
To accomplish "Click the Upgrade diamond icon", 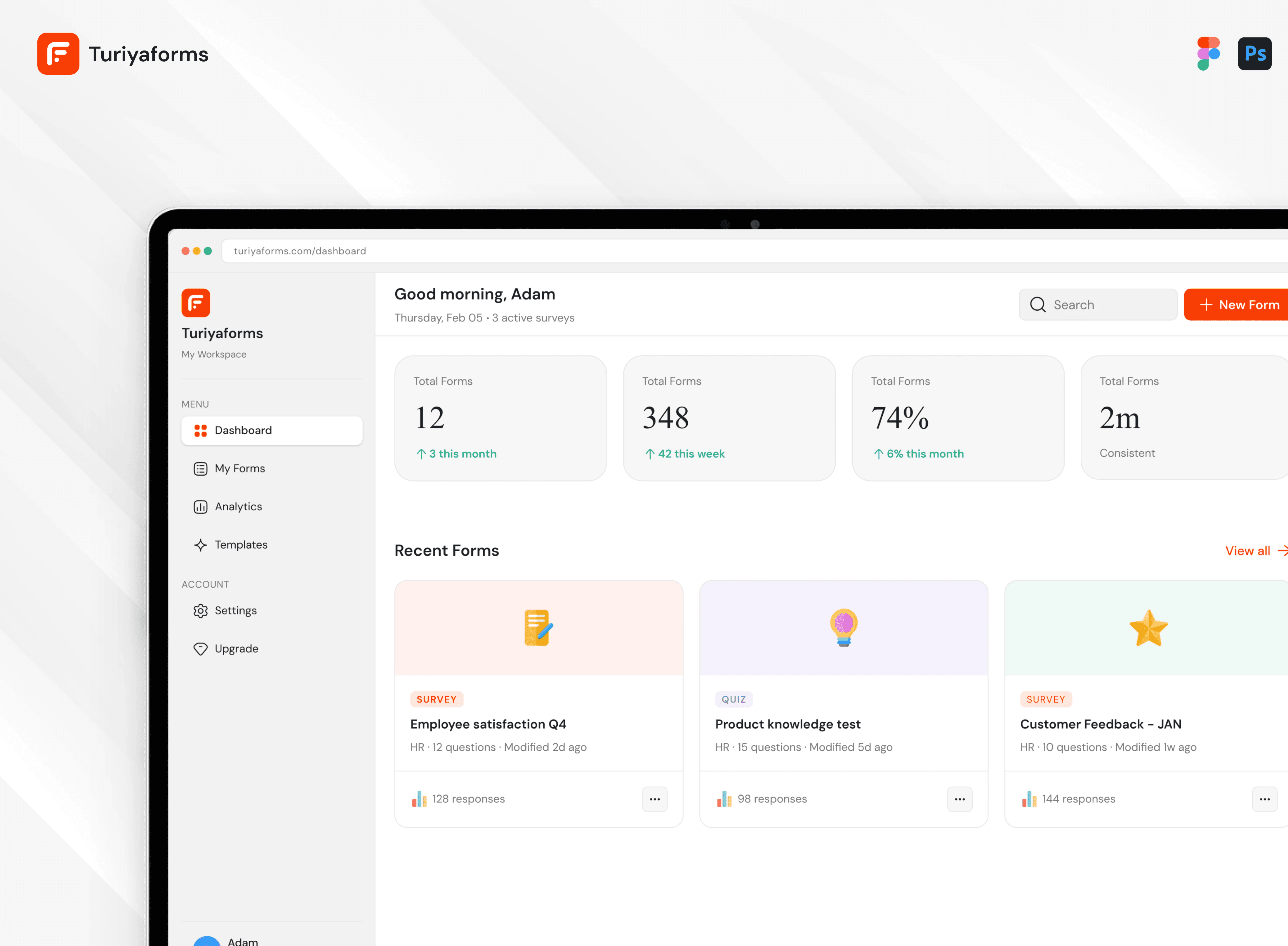I will pos(200,649).
